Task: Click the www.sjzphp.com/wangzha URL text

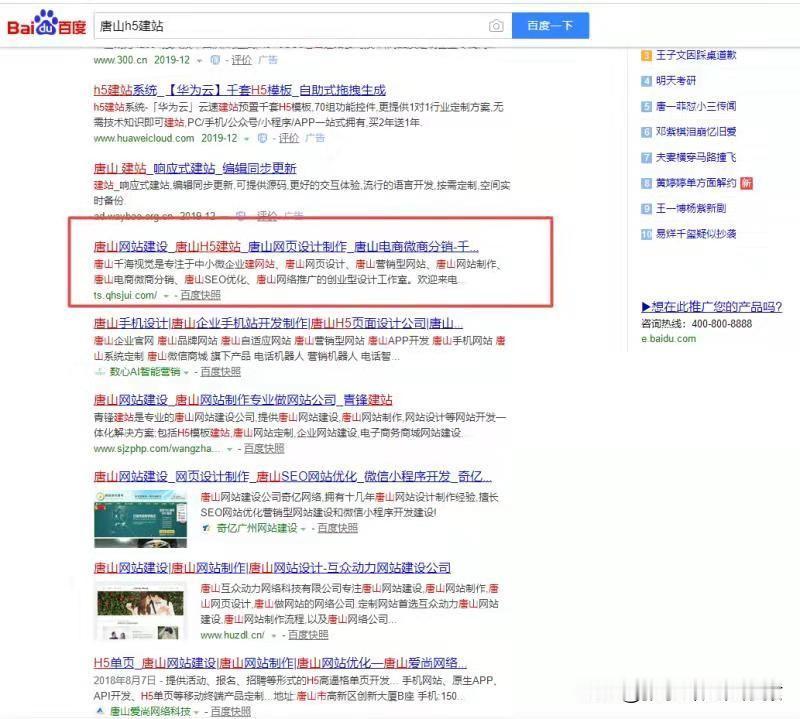Action: click(x=157, y=448)
